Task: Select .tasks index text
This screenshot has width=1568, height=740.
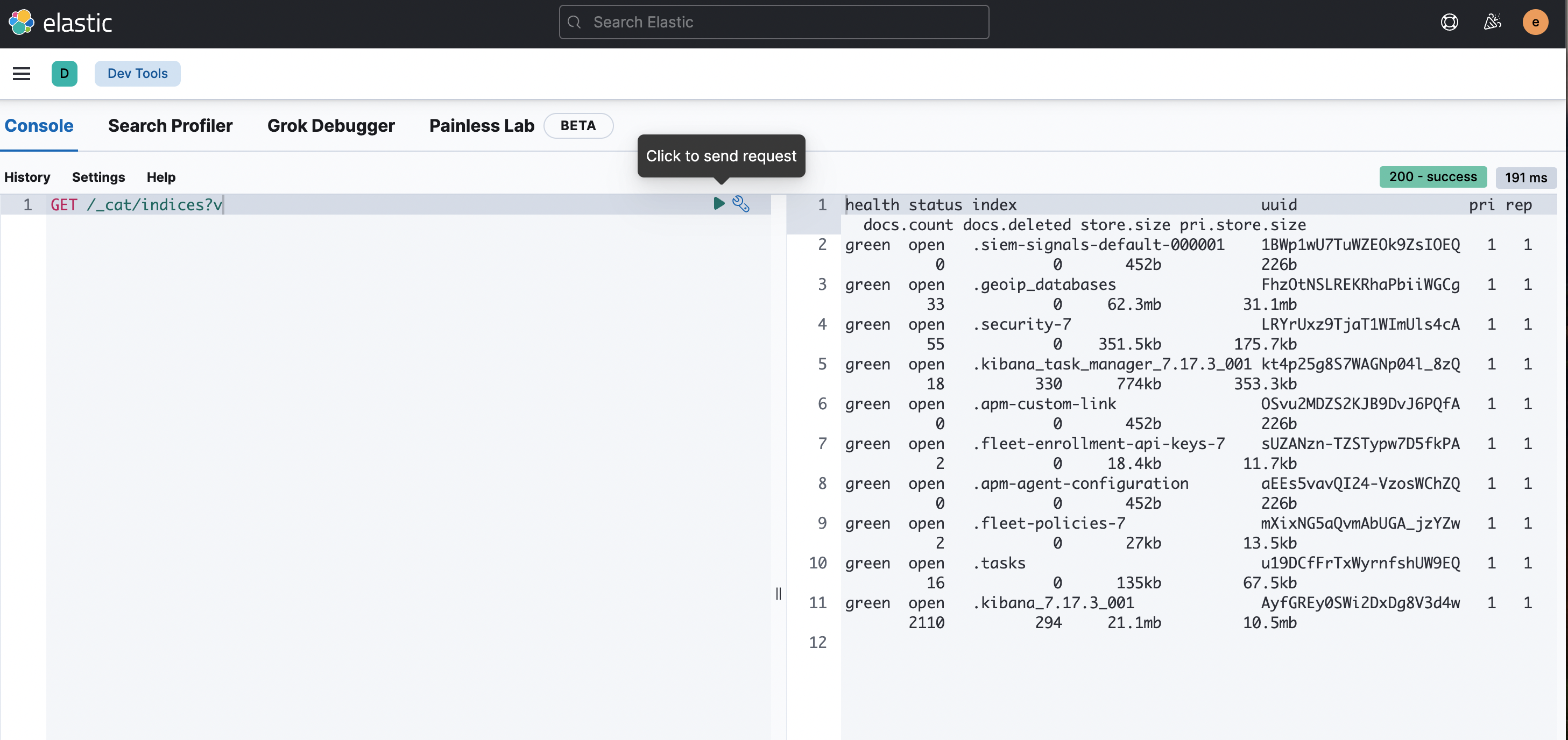Action: (999, 563)
